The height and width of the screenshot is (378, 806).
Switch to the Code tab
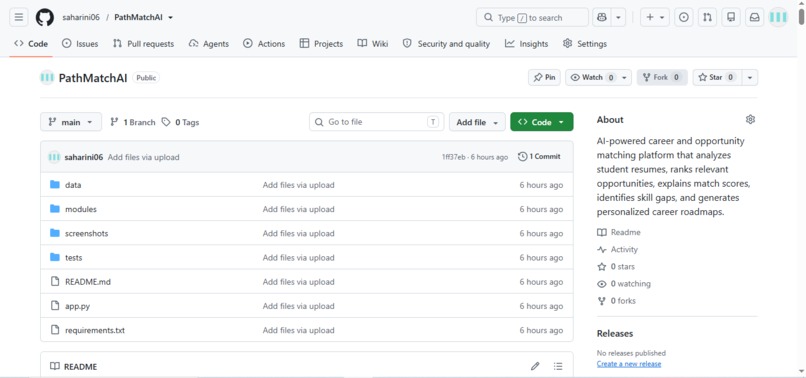(x=31, y=44)
